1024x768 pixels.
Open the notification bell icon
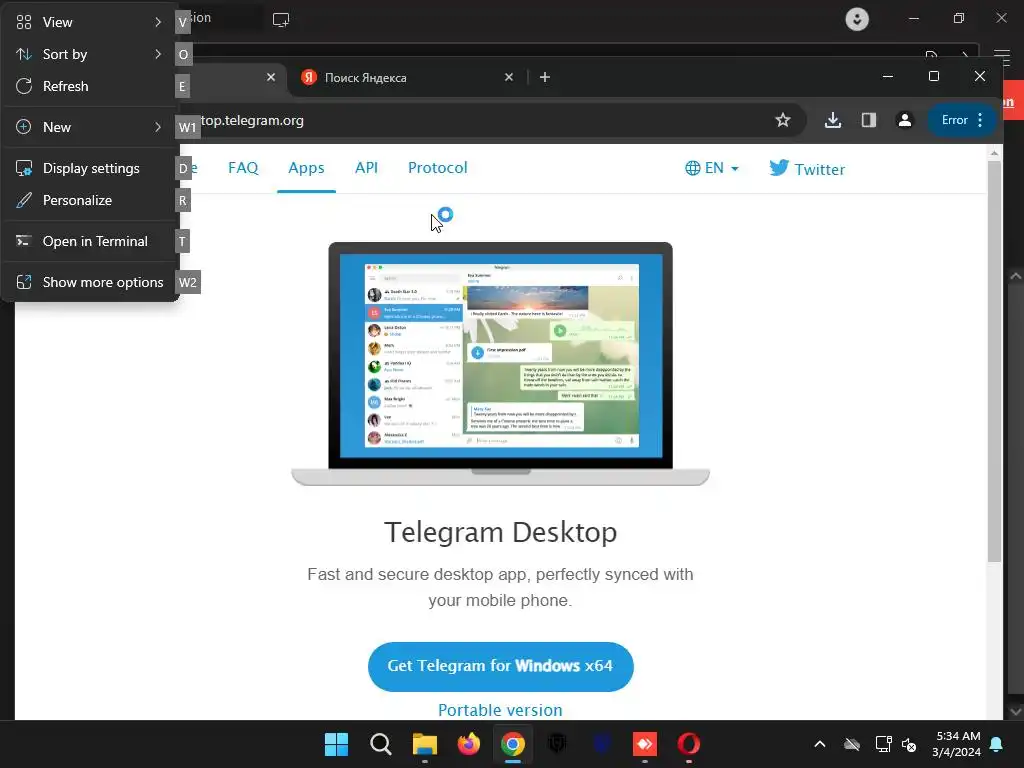(997, 744)
